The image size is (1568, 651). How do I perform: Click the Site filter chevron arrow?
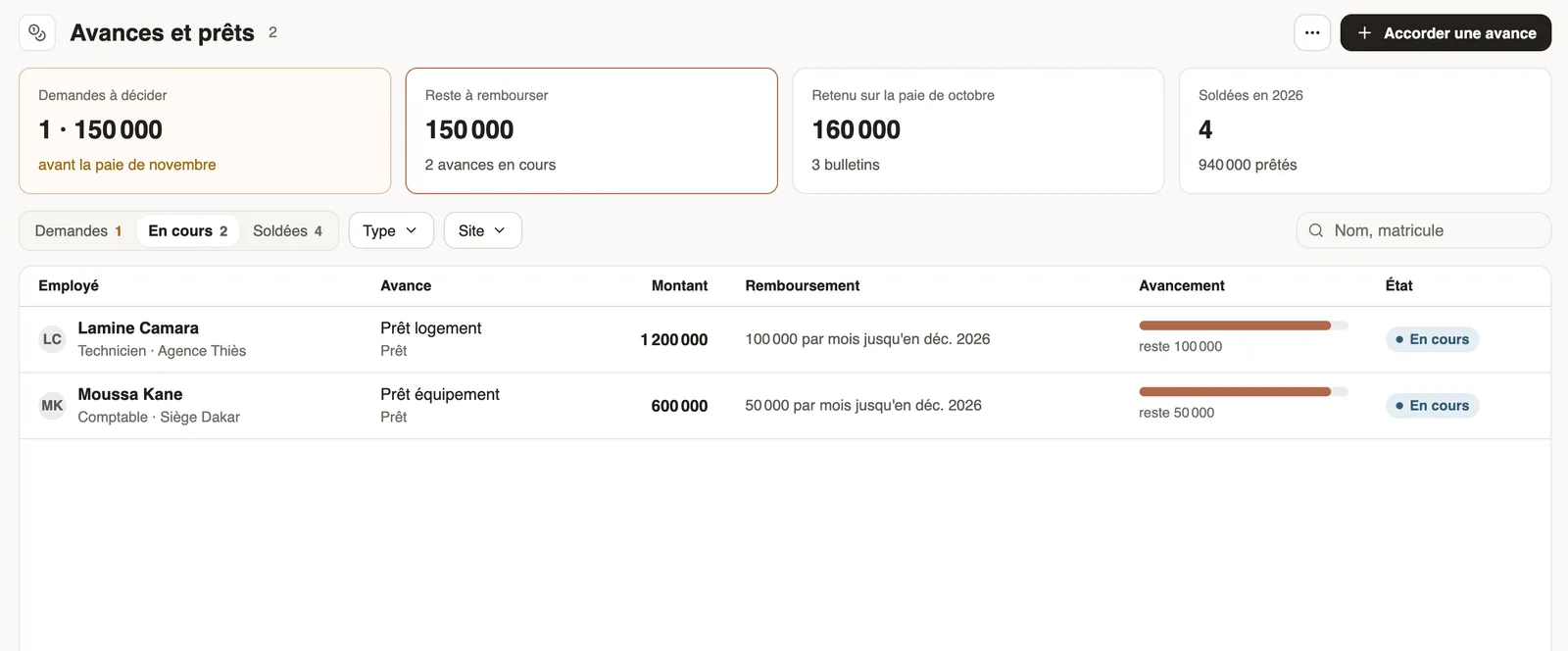pyautogui.click(x=500, y=230)
